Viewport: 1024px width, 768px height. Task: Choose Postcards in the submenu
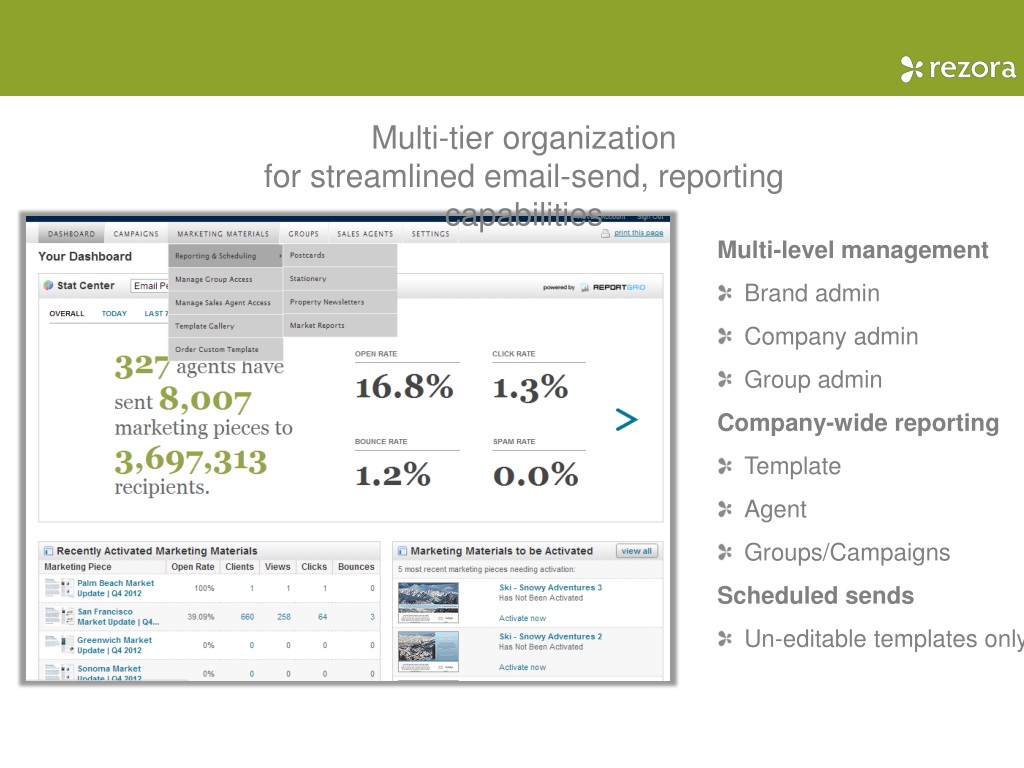(x=340, y=255)
